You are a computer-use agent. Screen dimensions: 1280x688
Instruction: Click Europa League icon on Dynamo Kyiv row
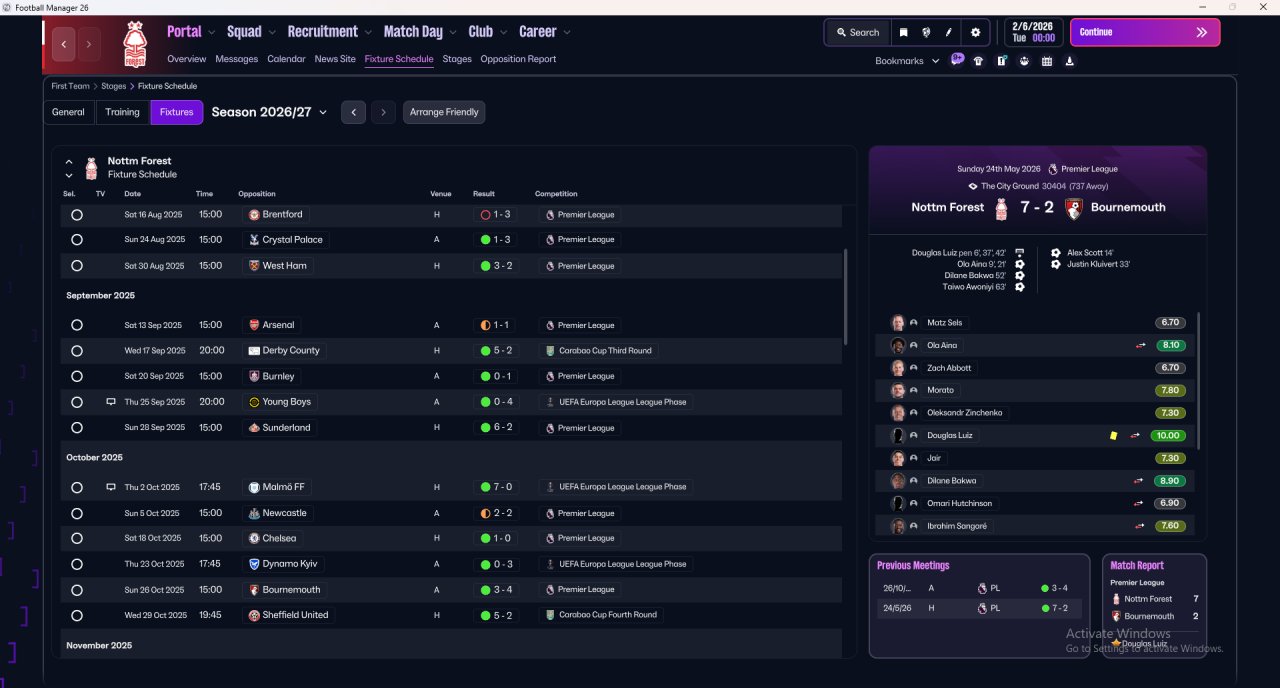(550, 564)
